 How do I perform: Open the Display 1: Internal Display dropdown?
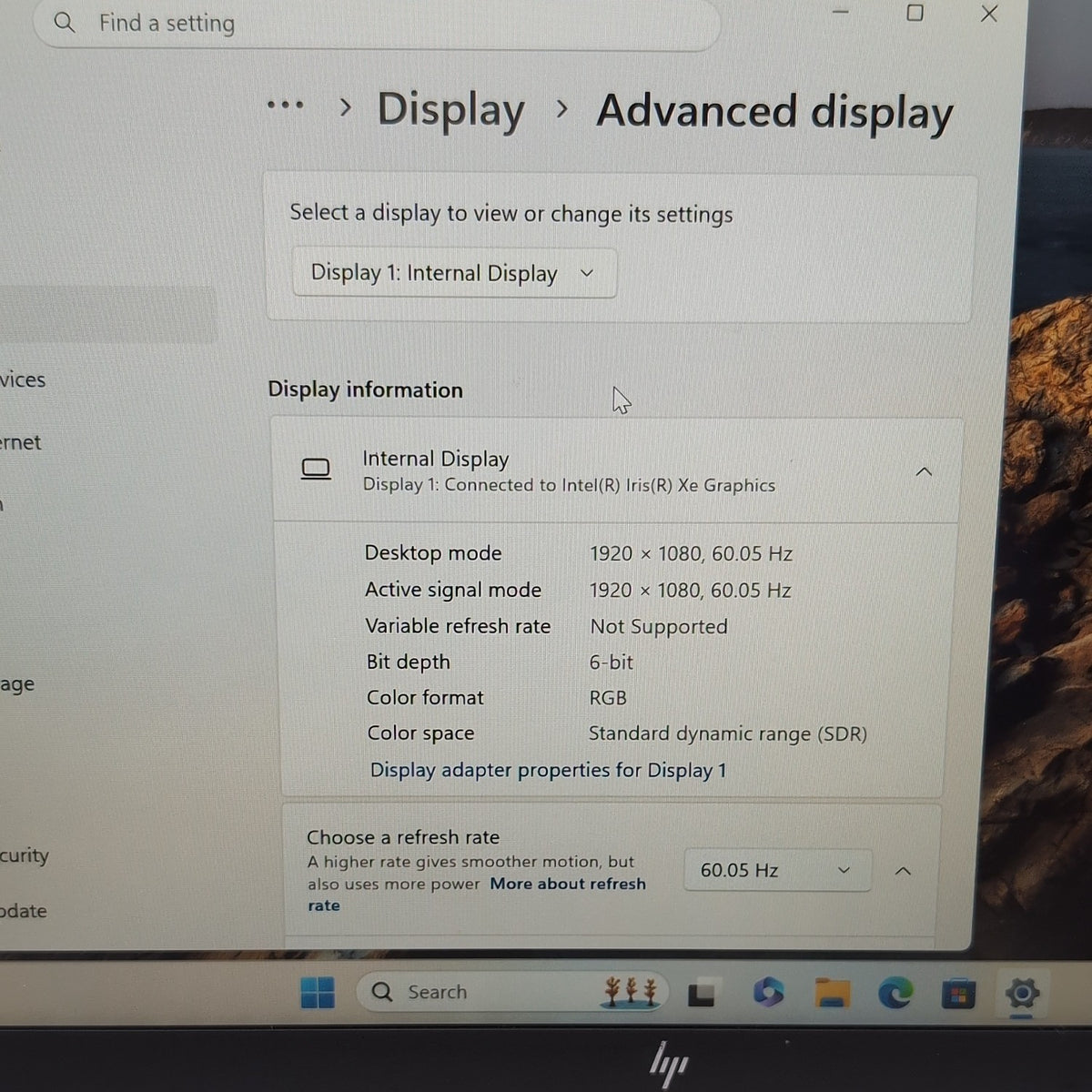pos(454,273)
